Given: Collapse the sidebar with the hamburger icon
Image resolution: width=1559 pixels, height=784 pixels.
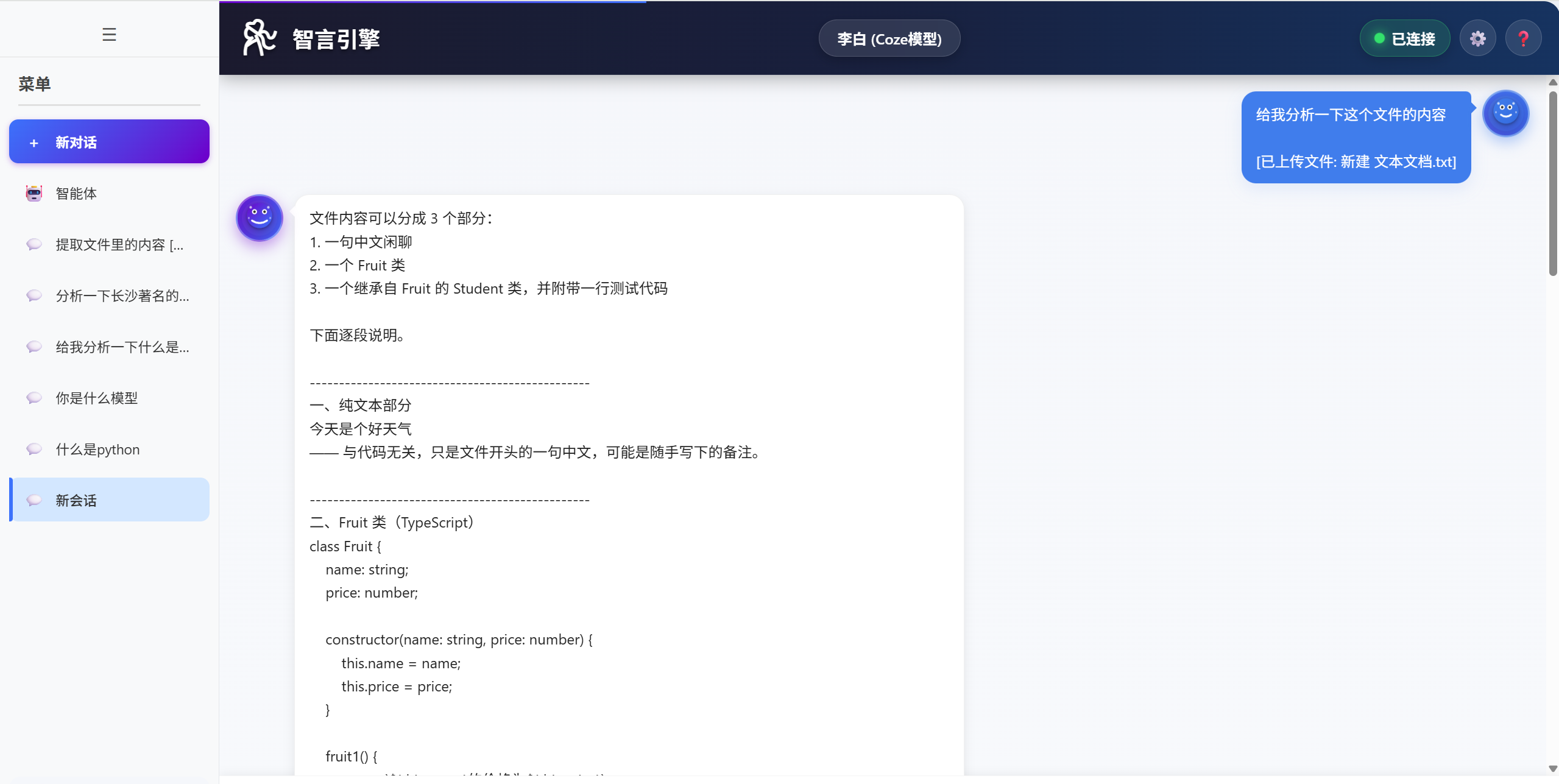Looking at the screenshot, I should tap(109, 35).
